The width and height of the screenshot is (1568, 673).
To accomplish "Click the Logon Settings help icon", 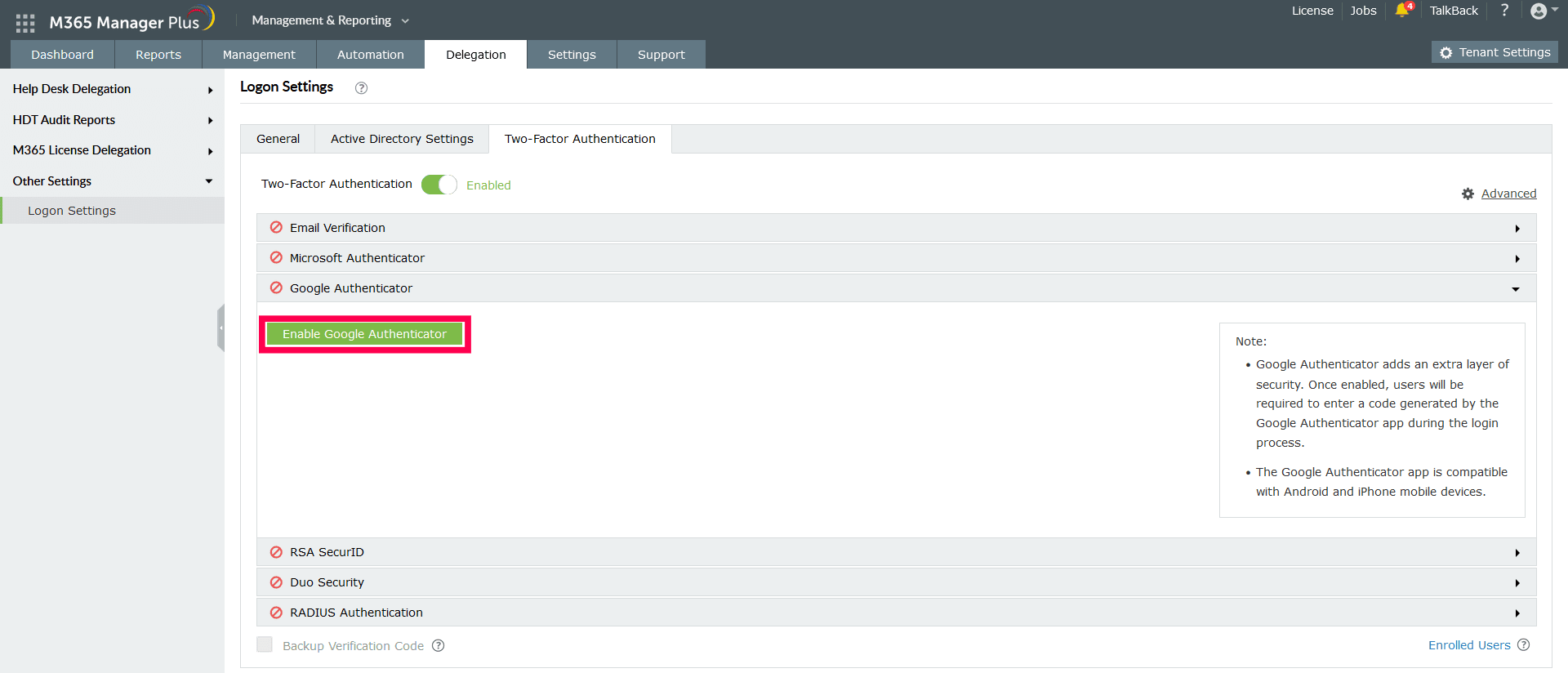I will pos(361,88).
